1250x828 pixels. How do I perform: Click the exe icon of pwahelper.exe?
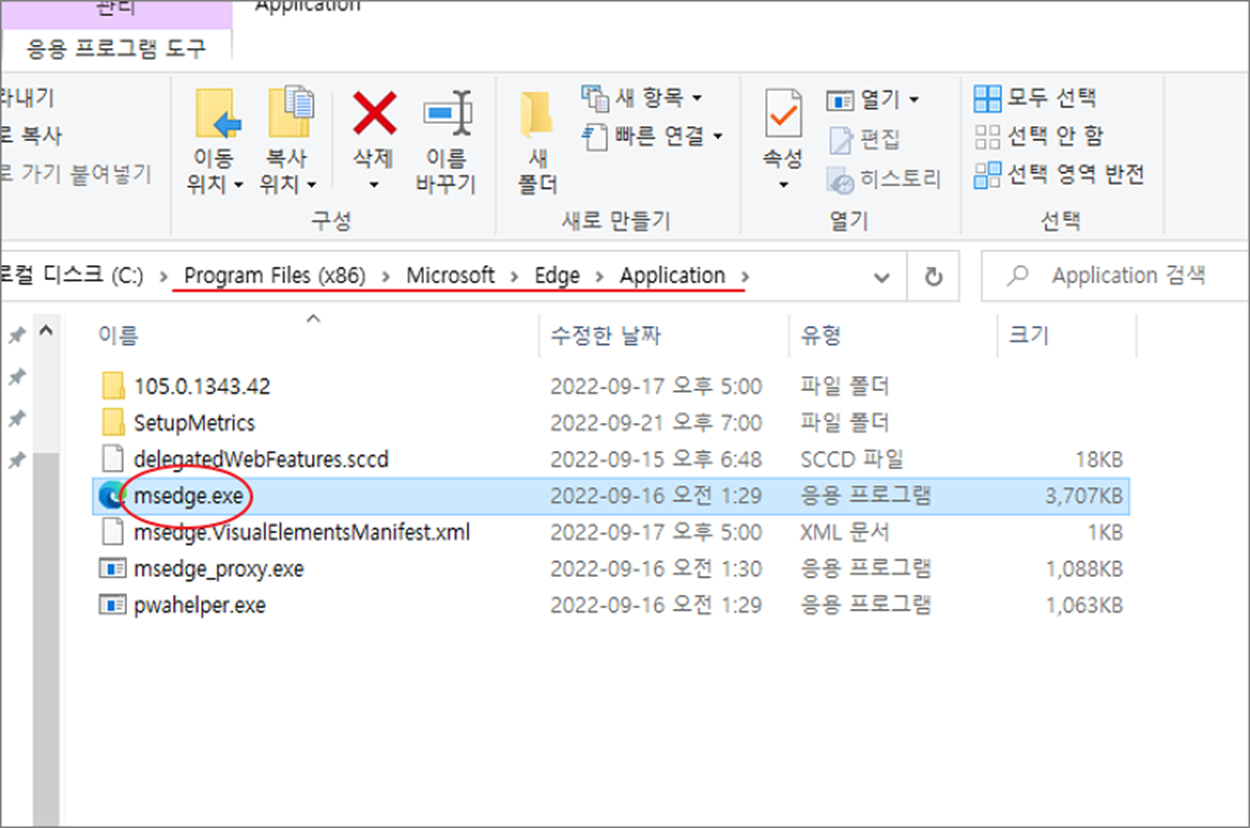tap(111, 606)
